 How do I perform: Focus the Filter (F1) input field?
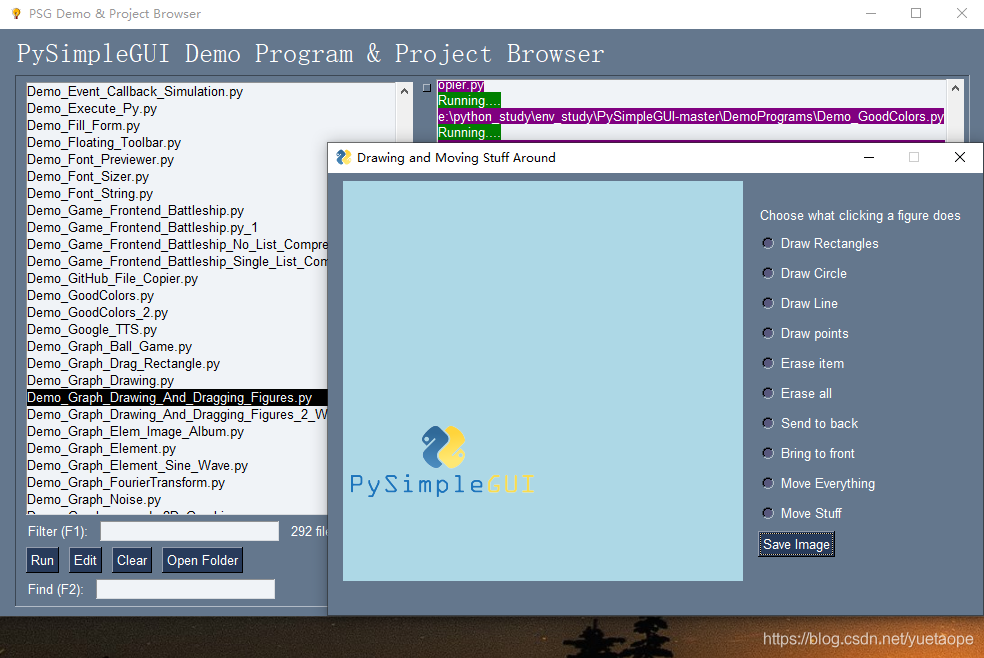(x=190, y=531)
